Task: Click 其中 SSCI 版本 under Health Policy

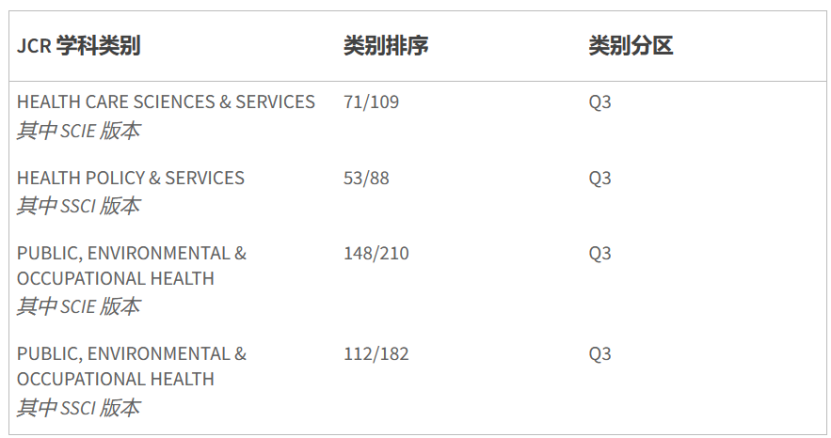Action: pos(78,206)
